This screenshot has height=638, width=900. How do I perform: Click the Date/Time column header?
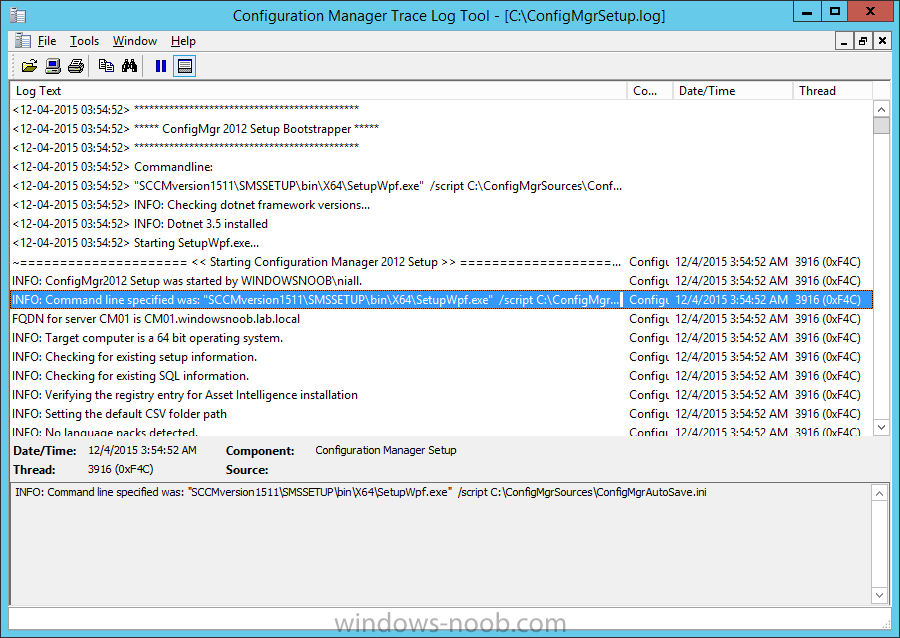click(x=733, y=91)
